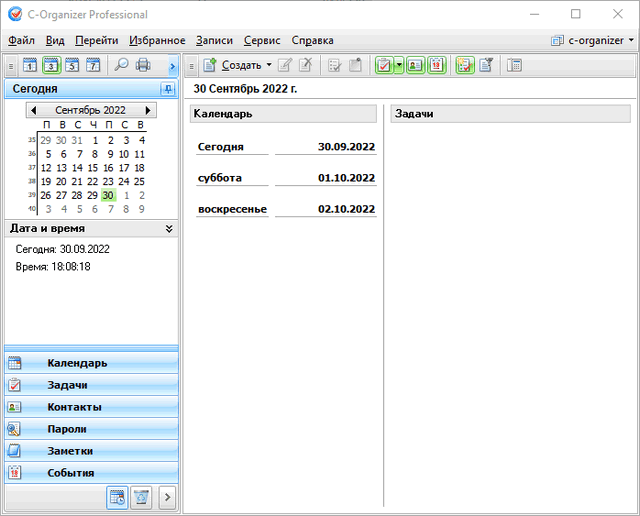
Task: Select the 7-day view icon
Action: pyautogui.click(x=93, y=66)
